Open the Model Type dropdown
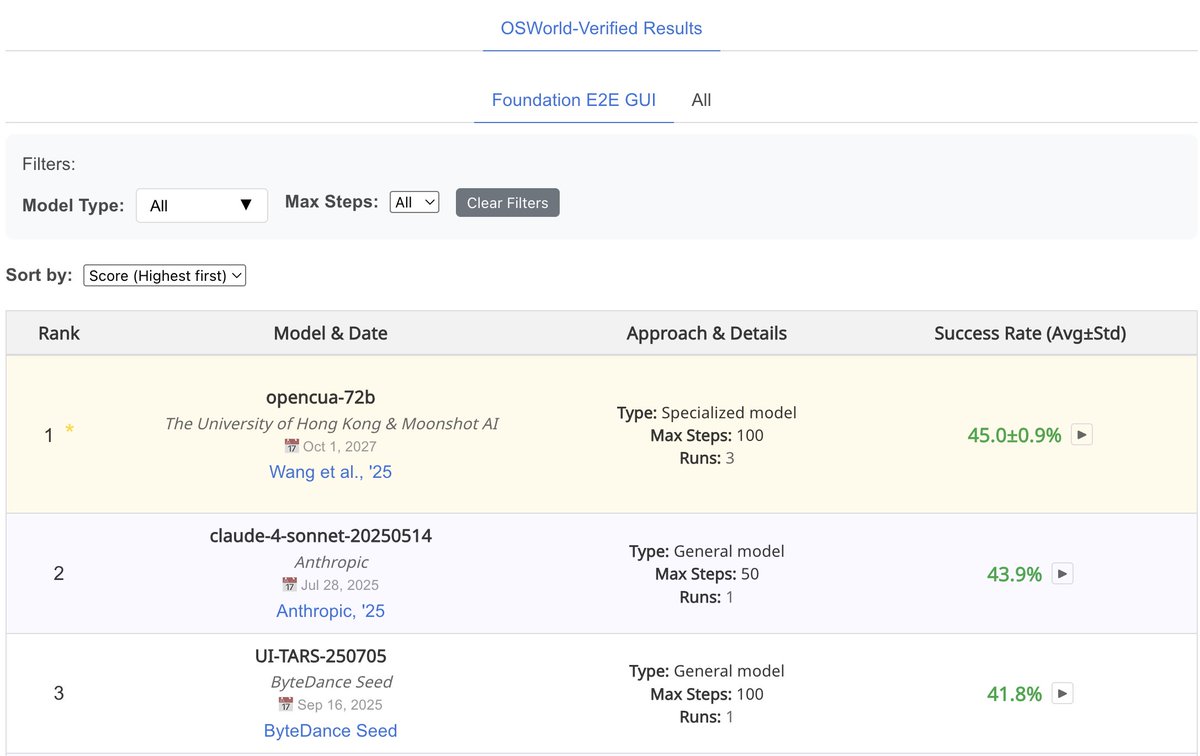 202,205
